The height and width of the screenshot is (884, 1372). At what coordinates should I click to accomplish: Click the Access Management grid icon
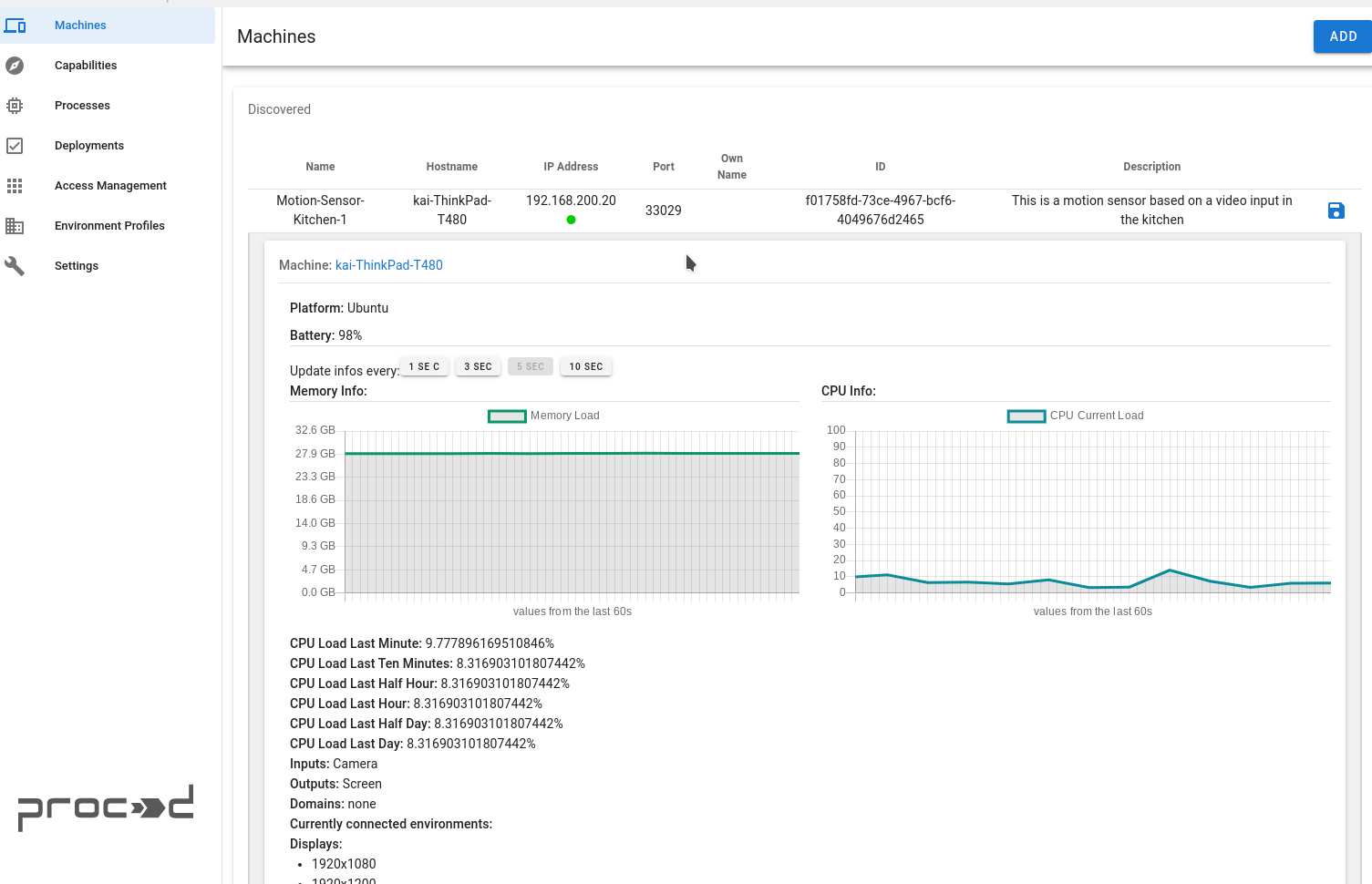pyautogui.click(x=15, y=186)
